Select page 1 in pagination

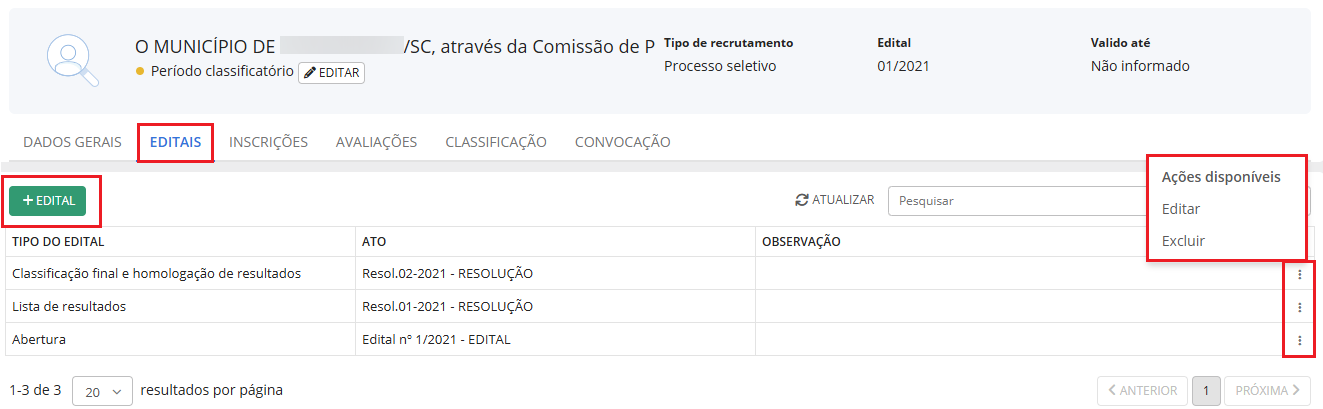[x=1206, y=390]
